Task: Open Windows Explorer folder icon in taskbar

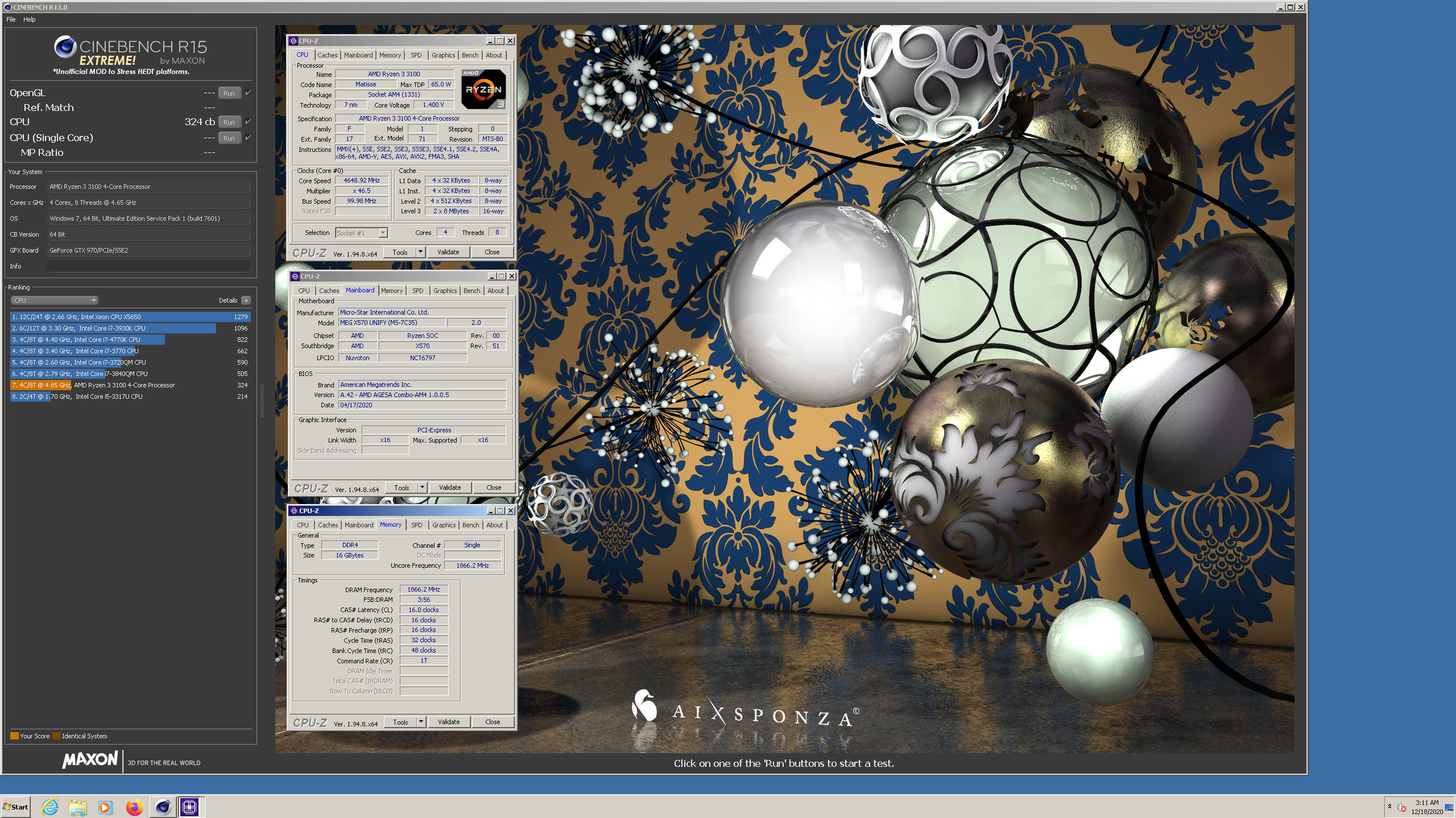Action: point(78,807)
